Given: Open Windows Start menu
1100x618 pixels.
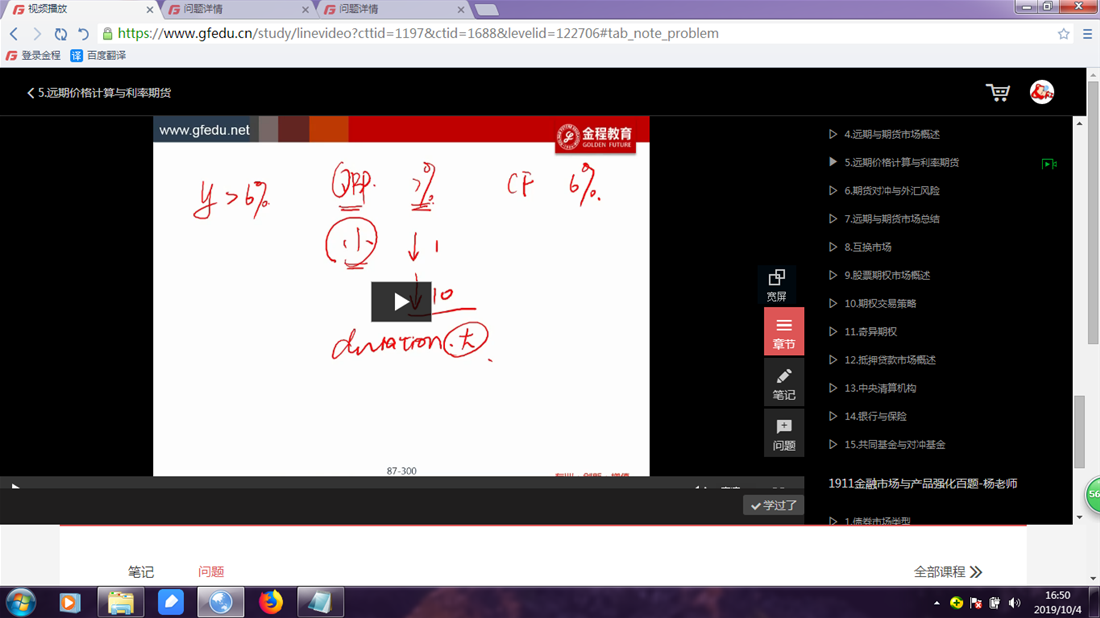Looking at the screenshot, I should pyautogui.click(x=21, y=603).
